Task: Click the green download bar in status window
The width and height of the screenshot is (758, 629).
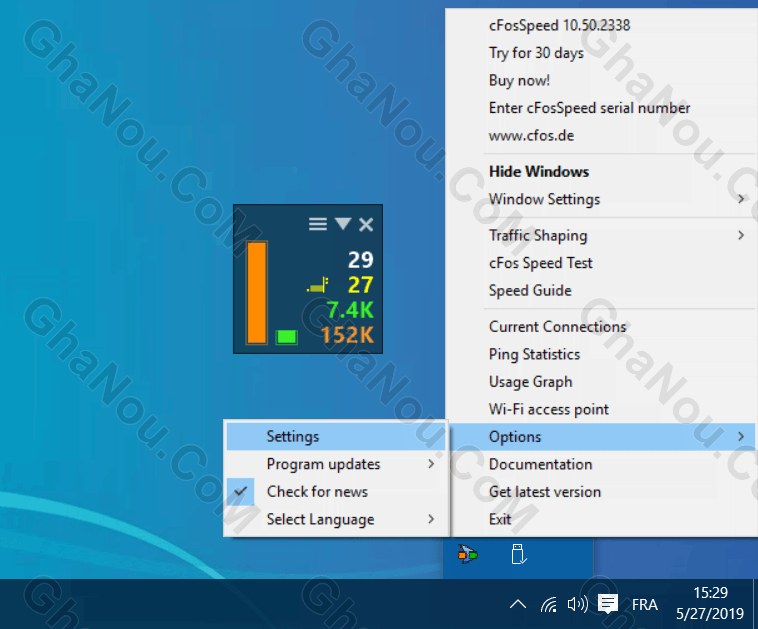Action: coord(286,337)
